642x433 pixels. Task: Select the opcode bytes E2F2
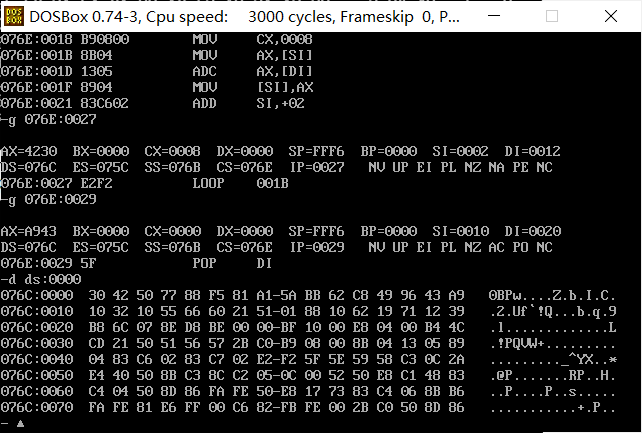[x=97, y=183]
